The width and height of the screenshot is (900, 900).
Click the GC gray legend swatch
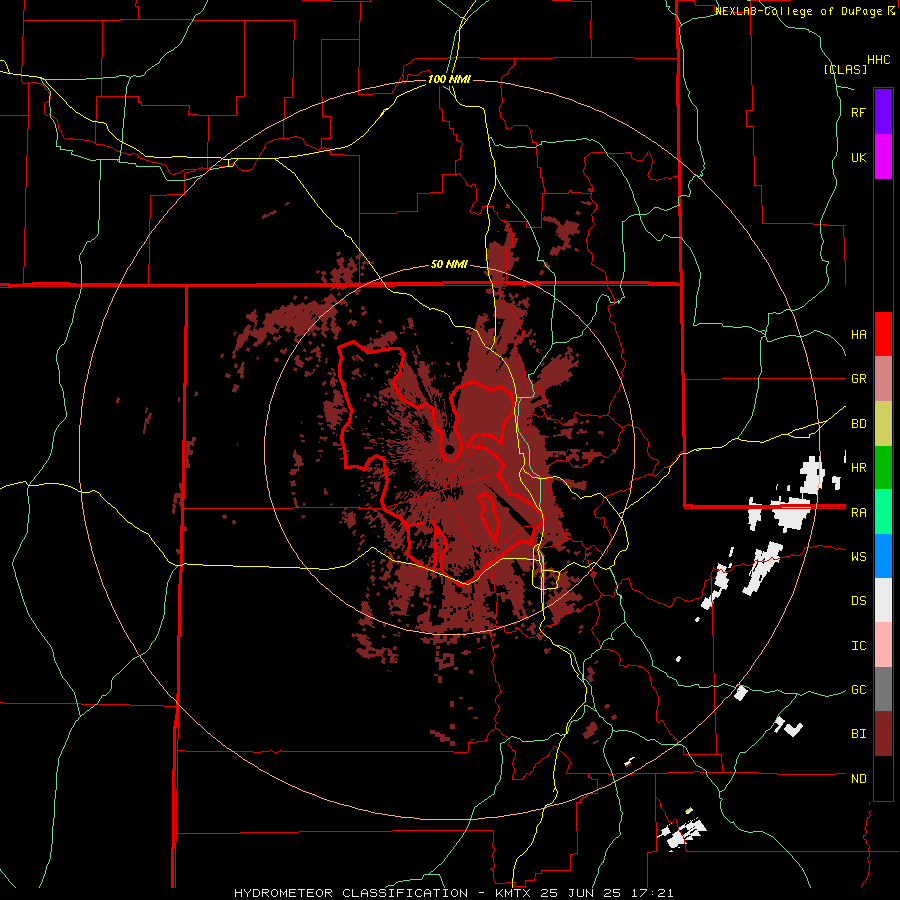(x=883, y=689)
